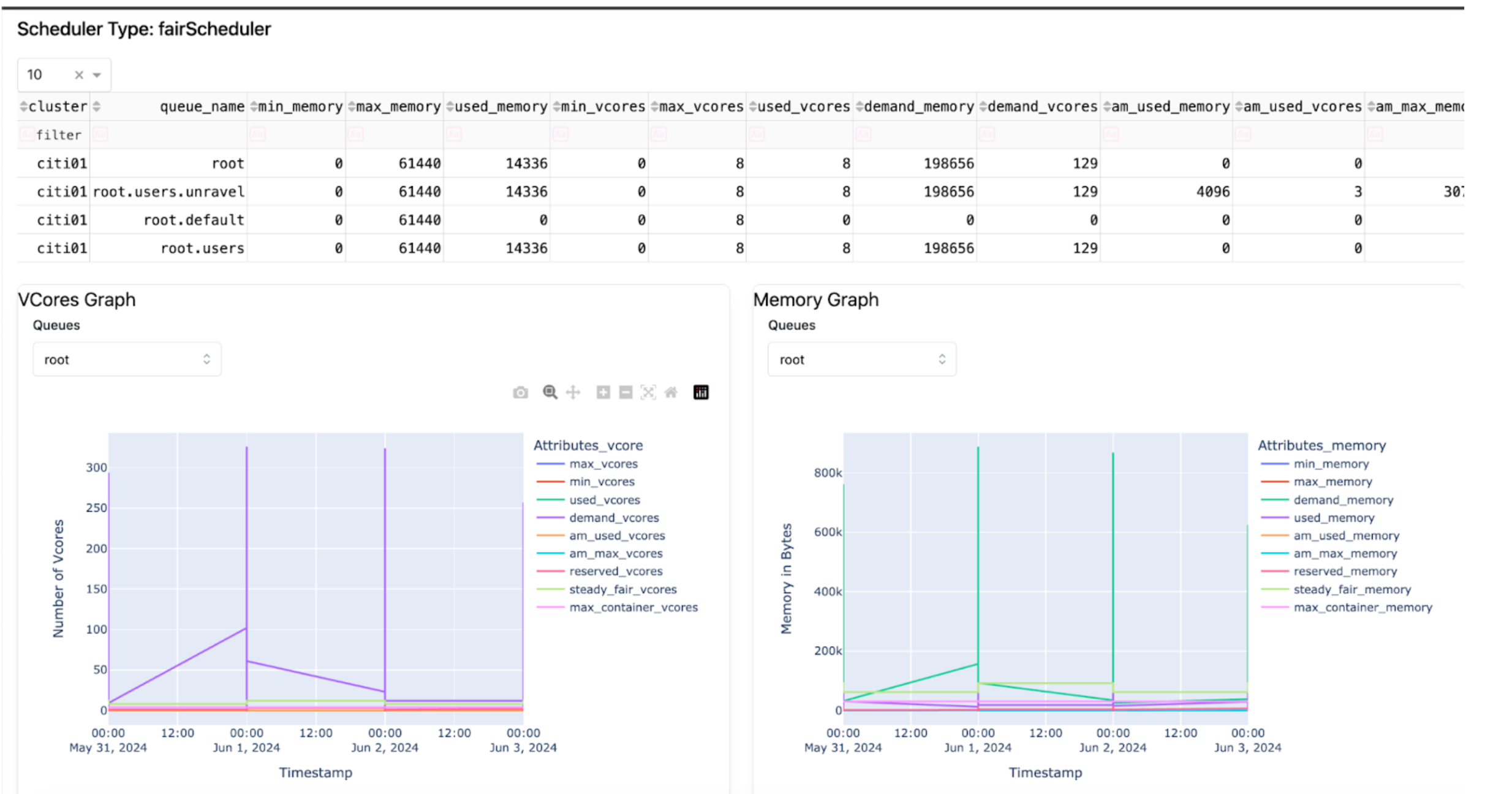Sort table by demand_memory column arrows
This screenshot has height=794, width=1512.
pyautogui.click(x=860, y=107)
